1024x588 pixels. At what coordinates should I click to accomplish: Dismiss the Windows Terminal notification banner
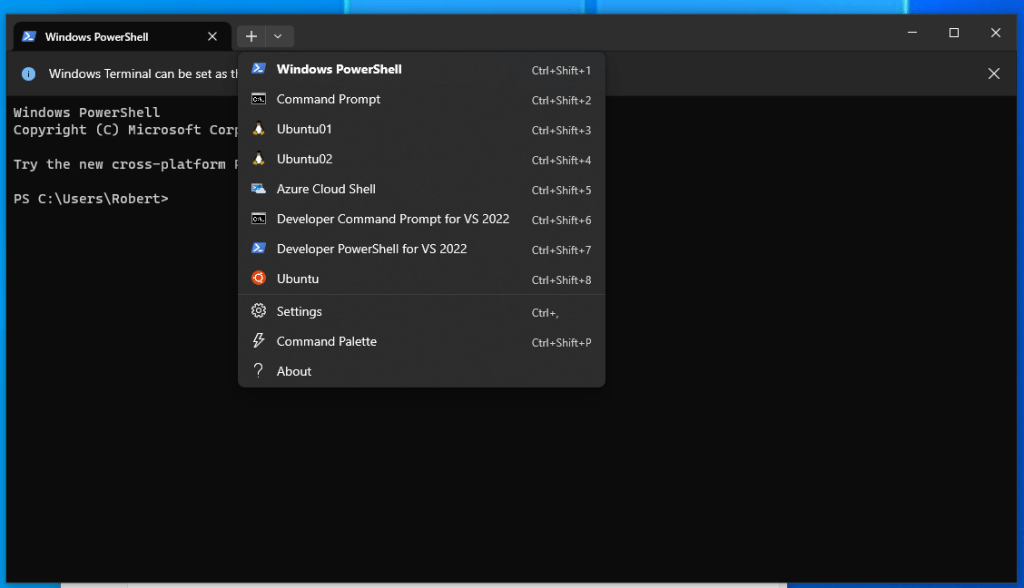point(993,73)
